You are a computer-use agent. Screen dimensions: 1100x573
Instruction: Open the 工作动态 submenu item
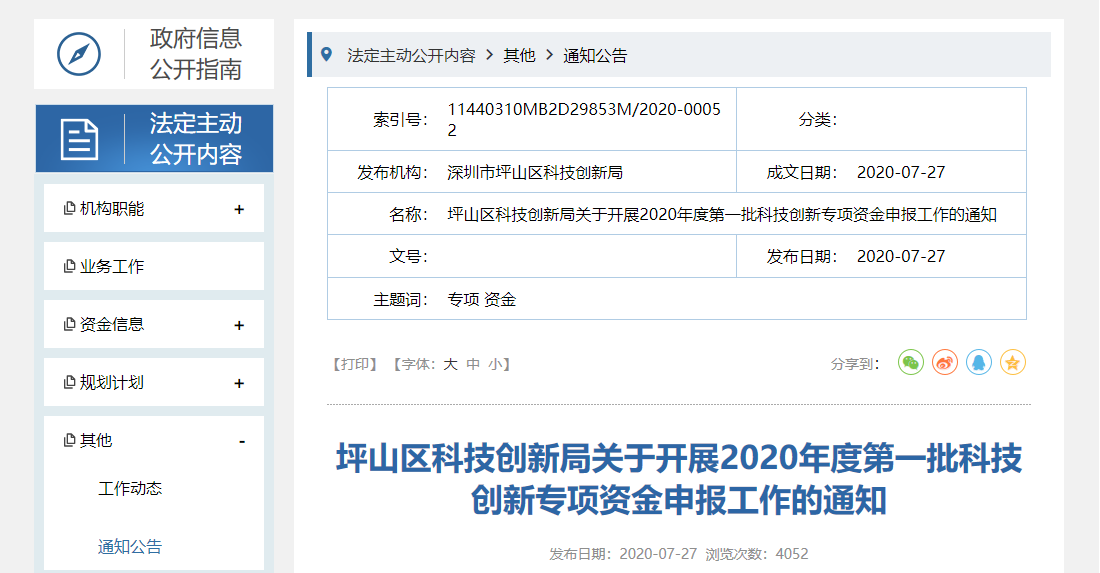coord(130,488)
